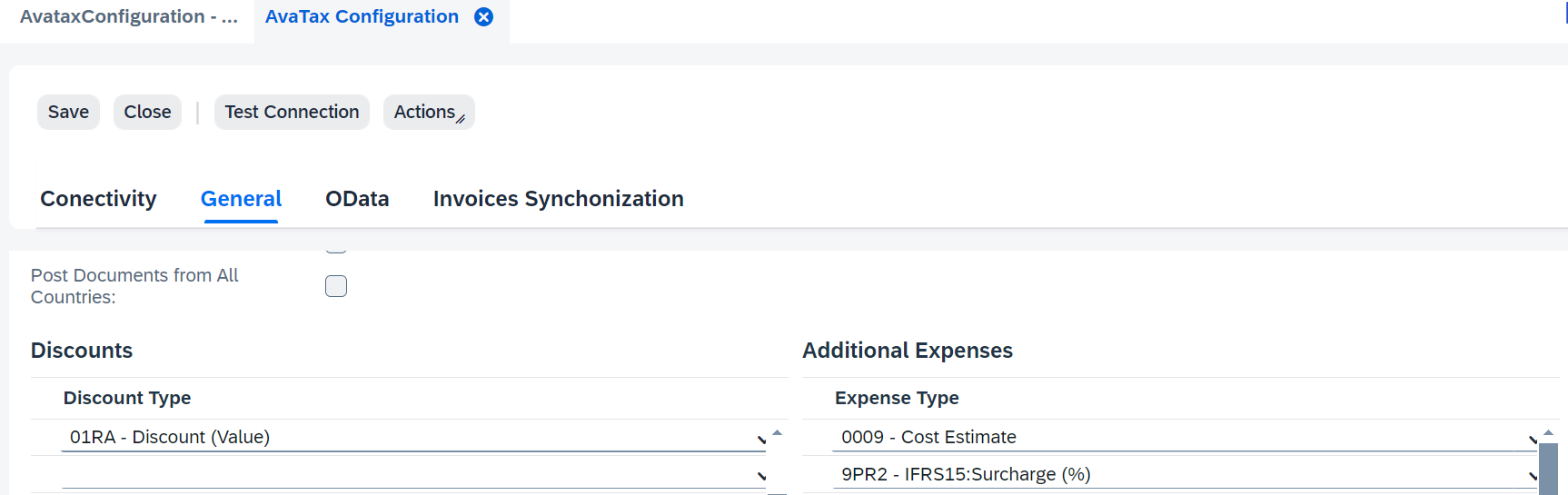Click the Additional Expenses scrollbar thumb

click(x=1548, y=469)
